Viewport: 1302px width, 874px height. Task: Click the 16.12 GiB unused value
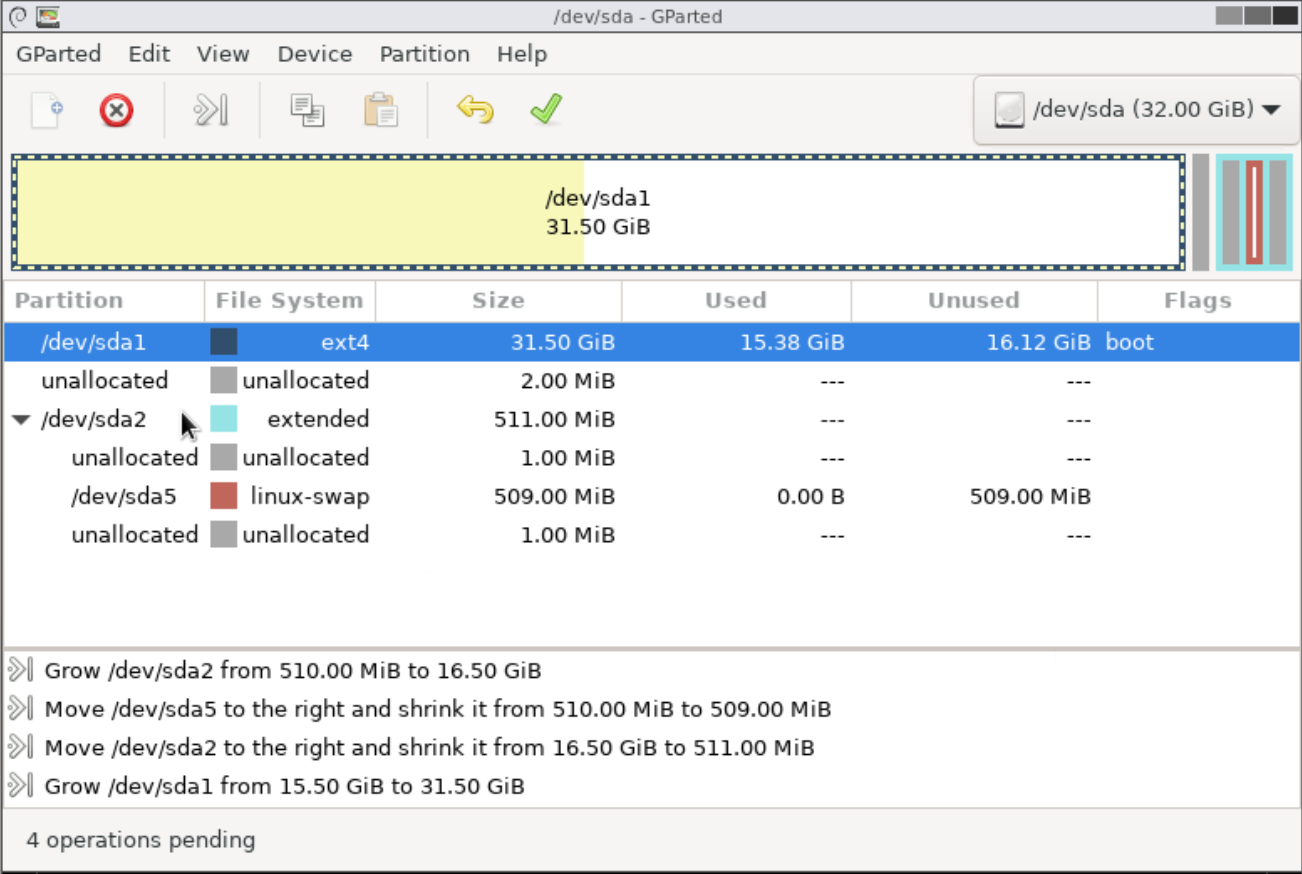pos(1037,342)
